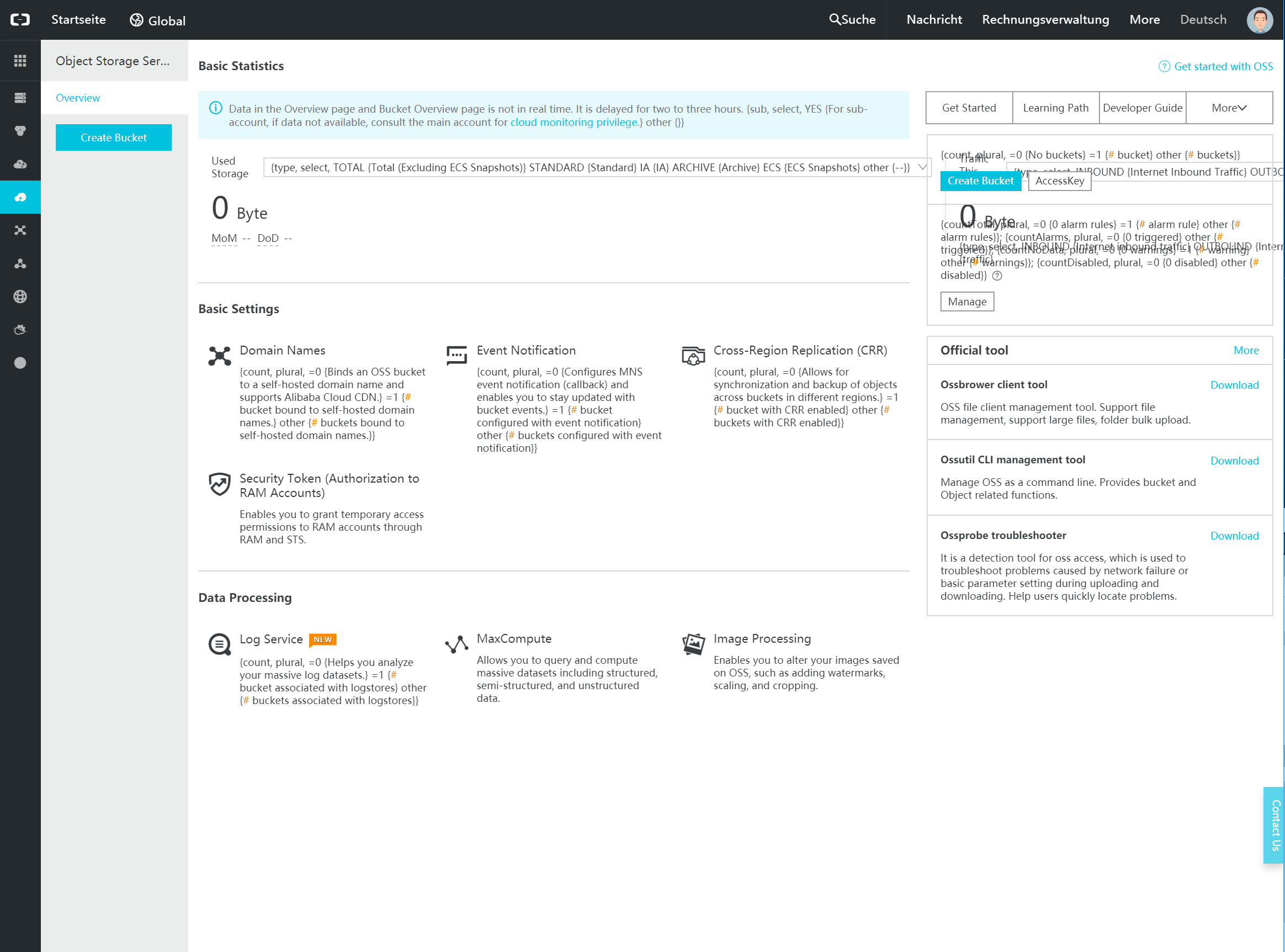
Task: Click Create Bucket button next to AccessKey
Action: click(x=981, y=181)
